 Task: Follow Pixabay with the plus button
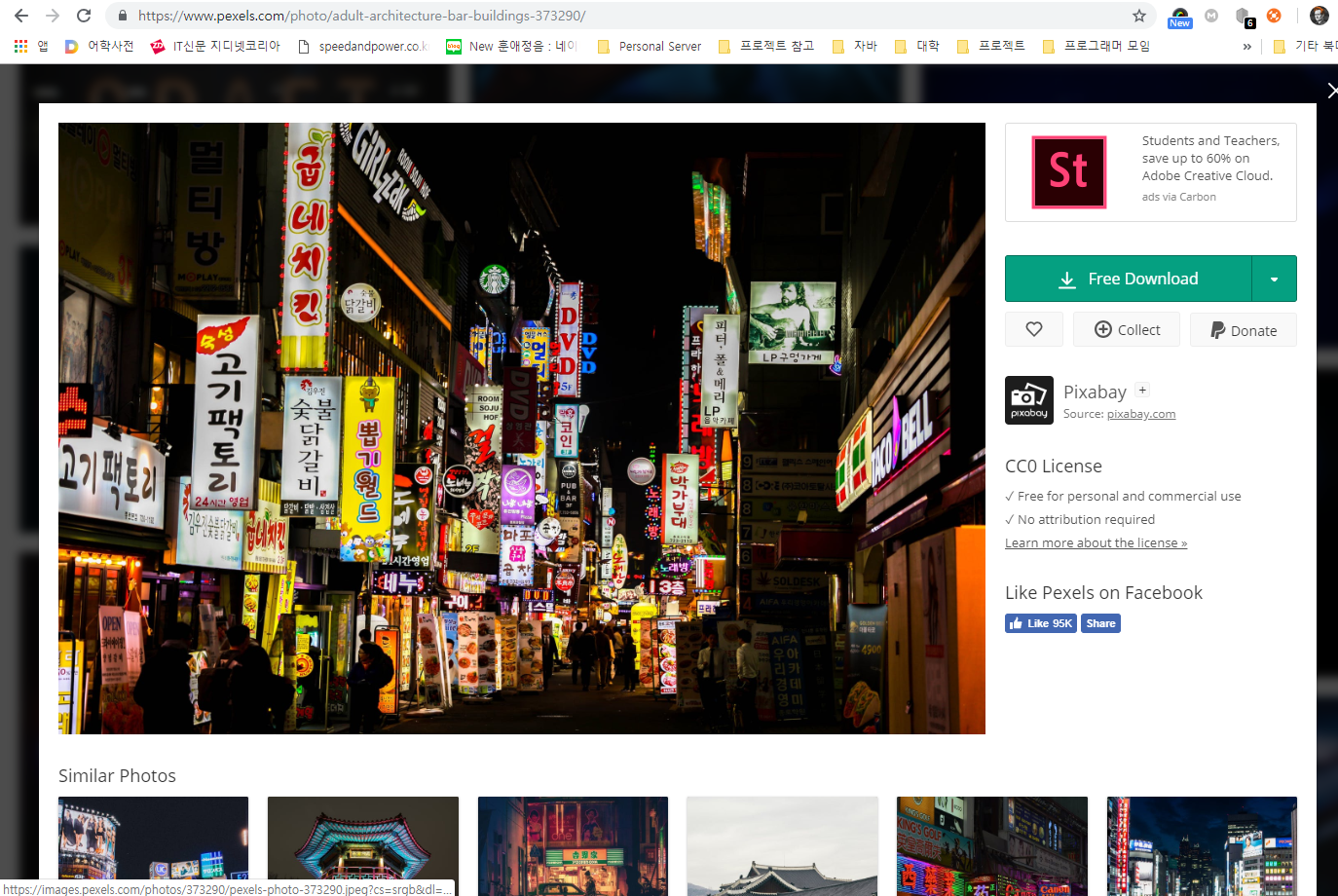(1143, 390)
